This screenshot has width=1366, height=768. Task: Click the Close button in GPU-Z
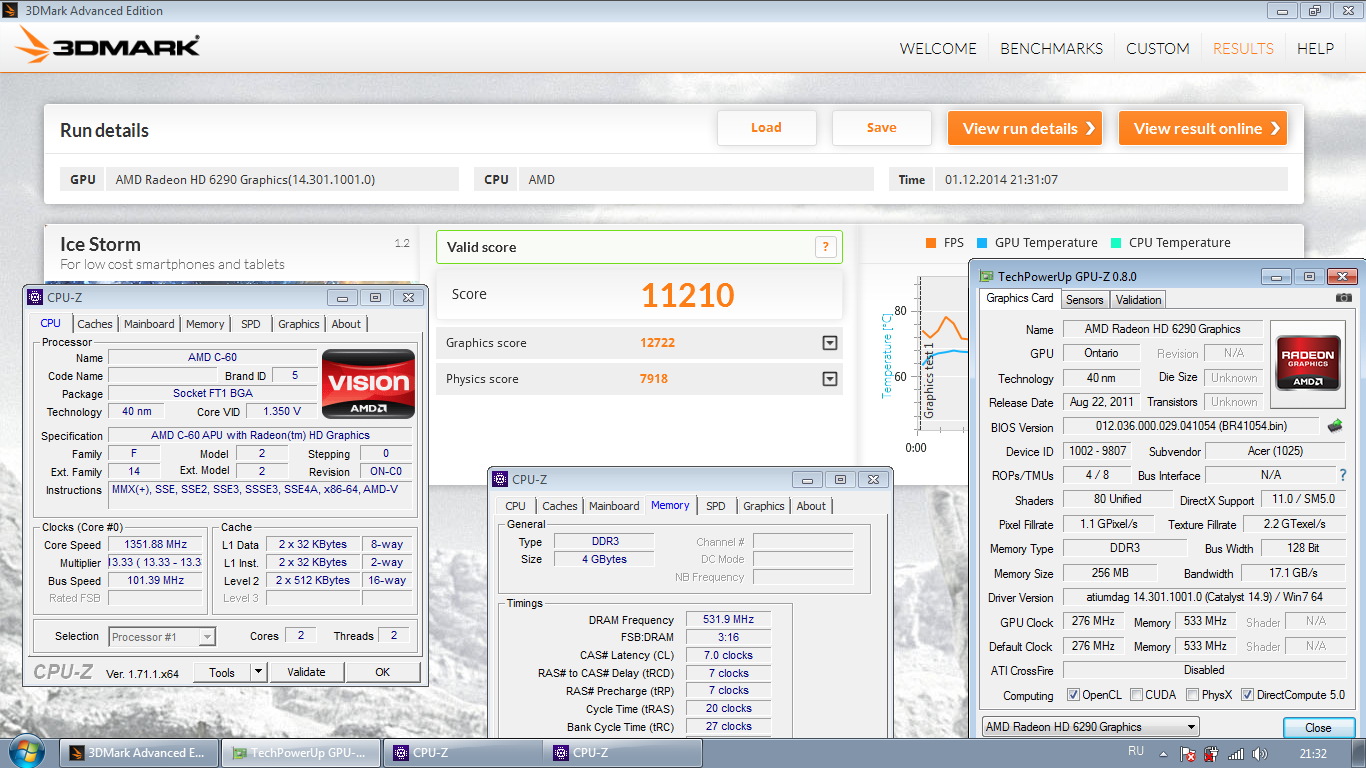(1318, 728)
